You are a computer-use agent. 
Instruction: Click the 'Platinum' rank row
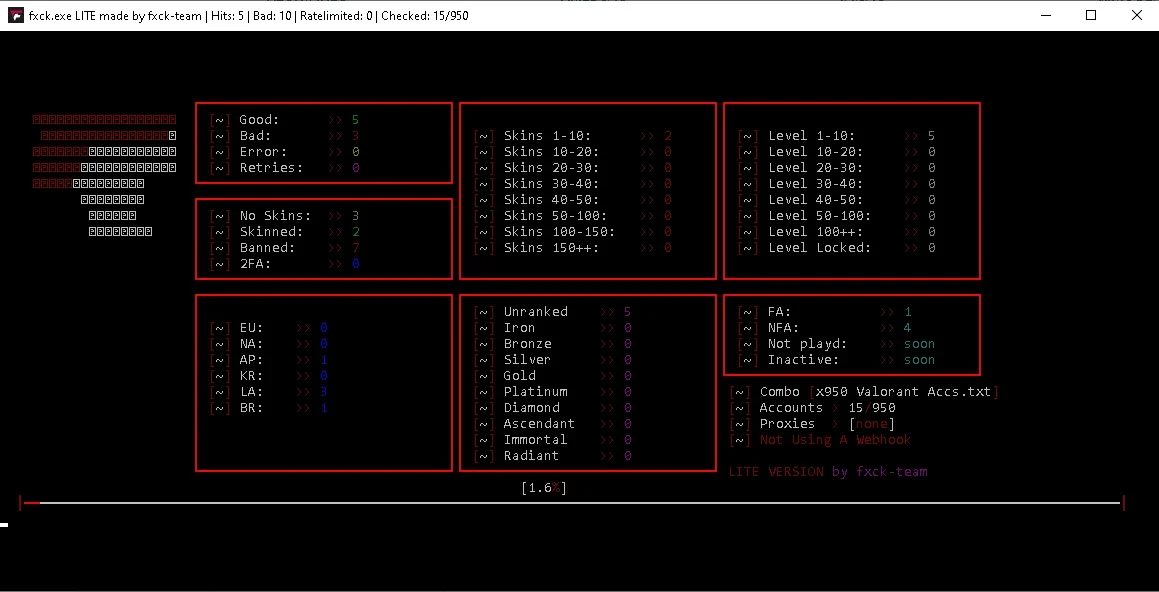tap(553, 392)
